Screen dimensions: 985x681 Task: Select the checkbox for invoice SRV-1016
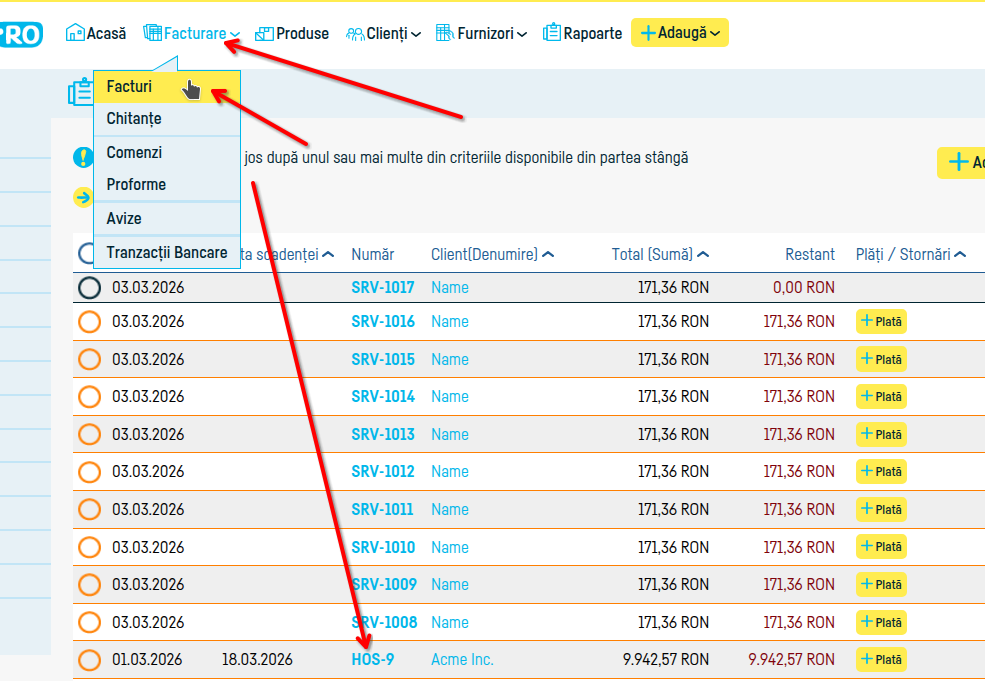[90, 322]
